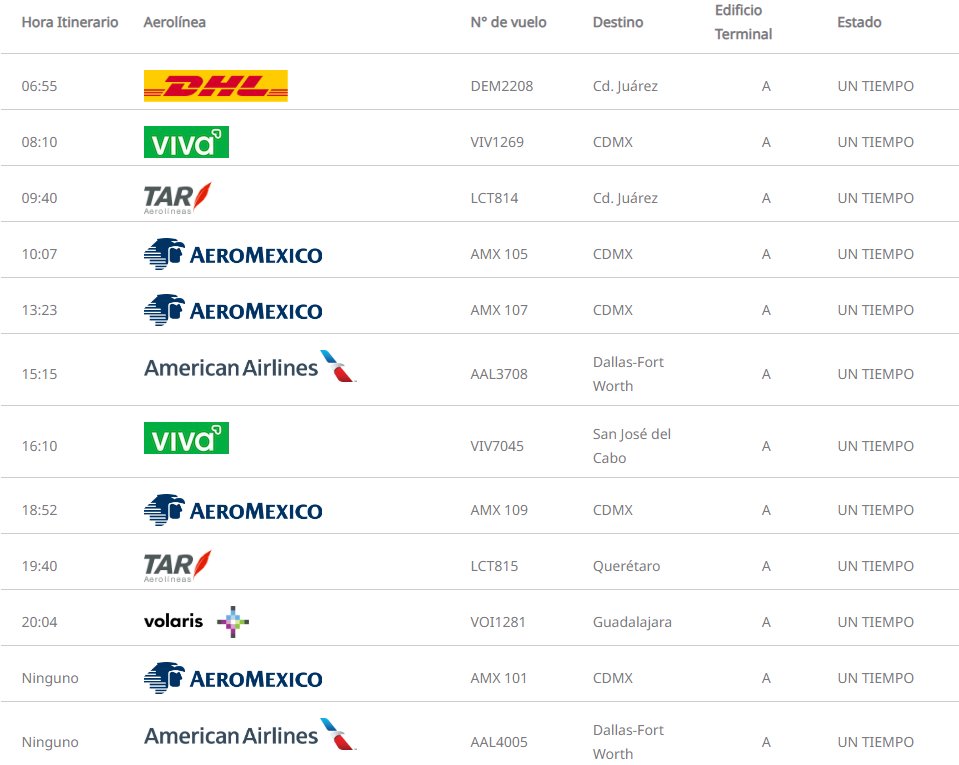This screenshot has width=959, height=765.
Task: Open the Aeromexico logo for AMX 105
Action: point(233,254)
